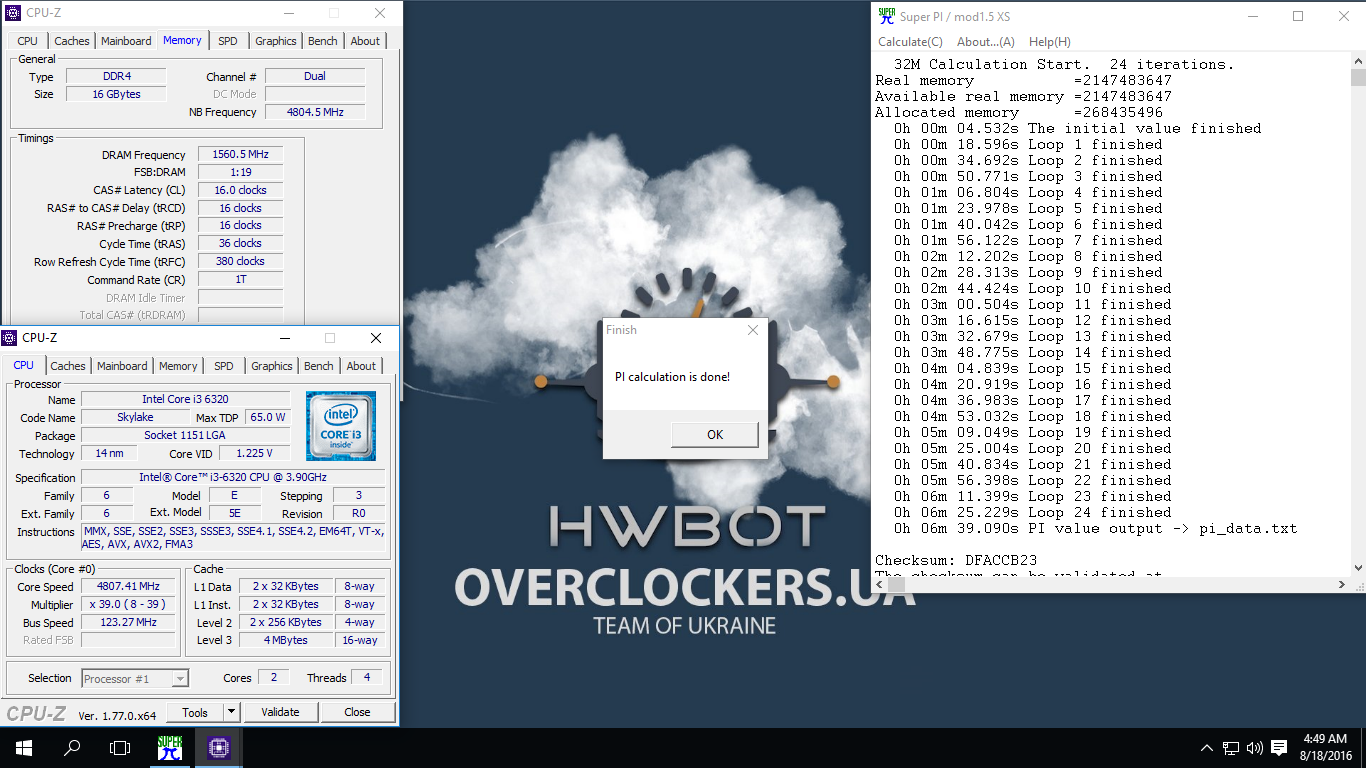Open SPD tab in lower CPU-Z window
The width and height of the screenshot is (1366, 768).
click(224, 366)
